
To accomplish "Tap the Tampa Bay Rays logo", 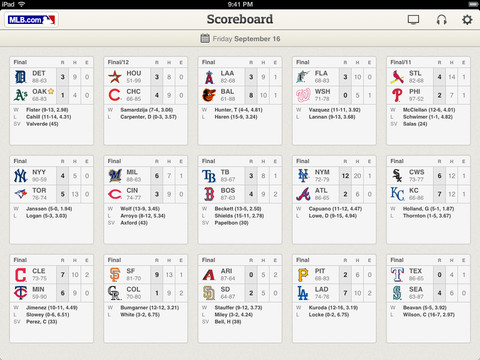I will [209, 176].
